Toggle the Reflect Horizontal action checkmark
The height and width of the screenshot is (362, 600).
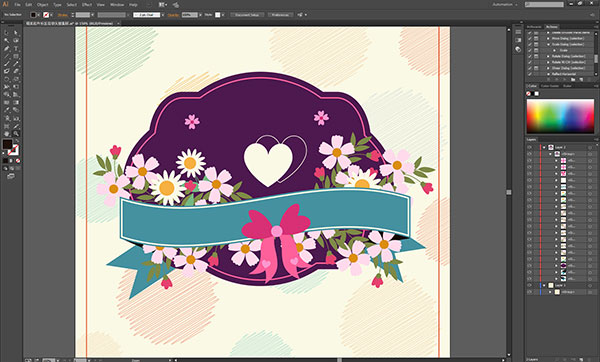[x=530, y=74]
